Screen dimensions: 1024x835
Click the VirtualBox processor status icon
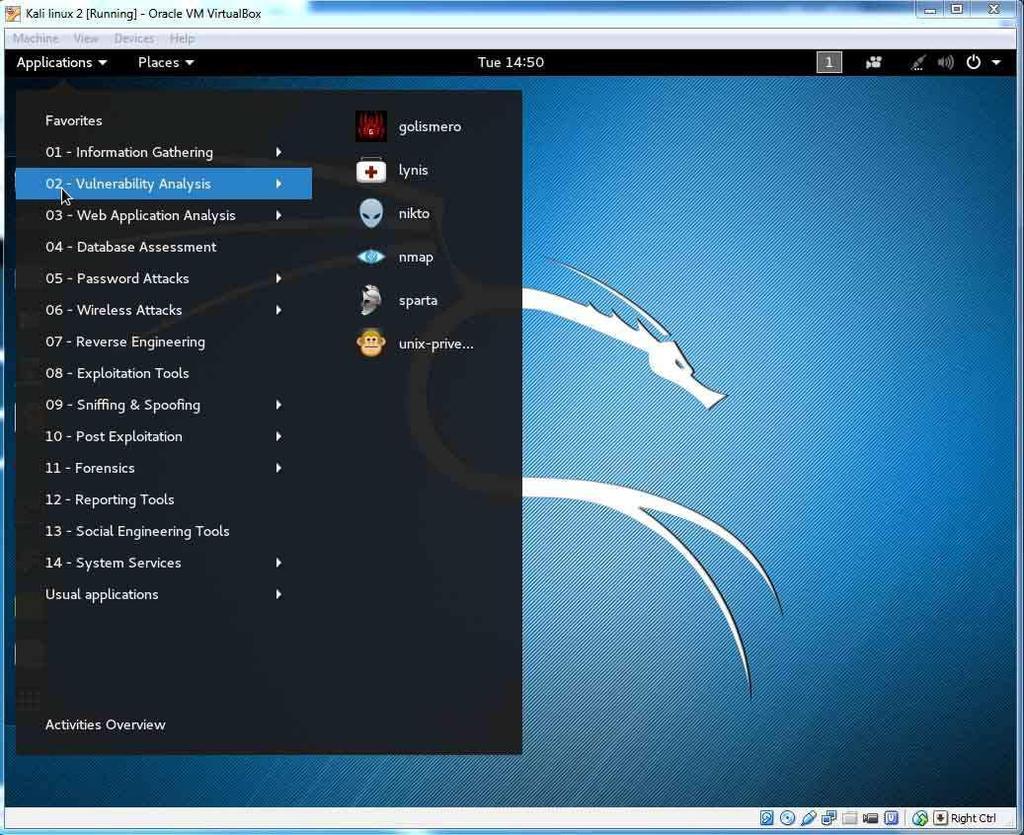(891, 817)
